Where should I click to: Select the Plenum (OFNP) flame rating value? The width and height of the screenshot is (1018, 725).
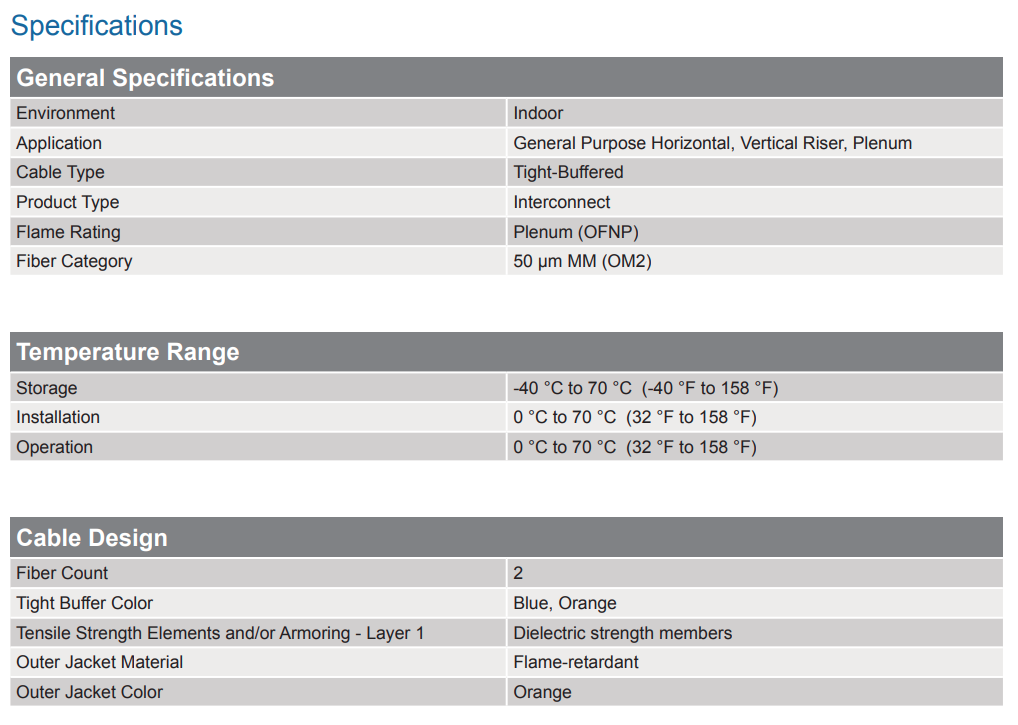coord(576,232)
